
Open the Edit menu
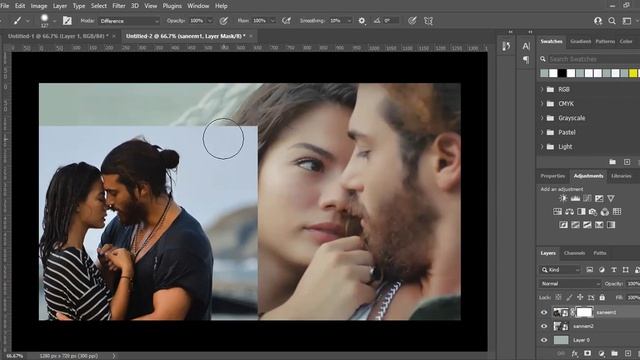tap(20, 6)
